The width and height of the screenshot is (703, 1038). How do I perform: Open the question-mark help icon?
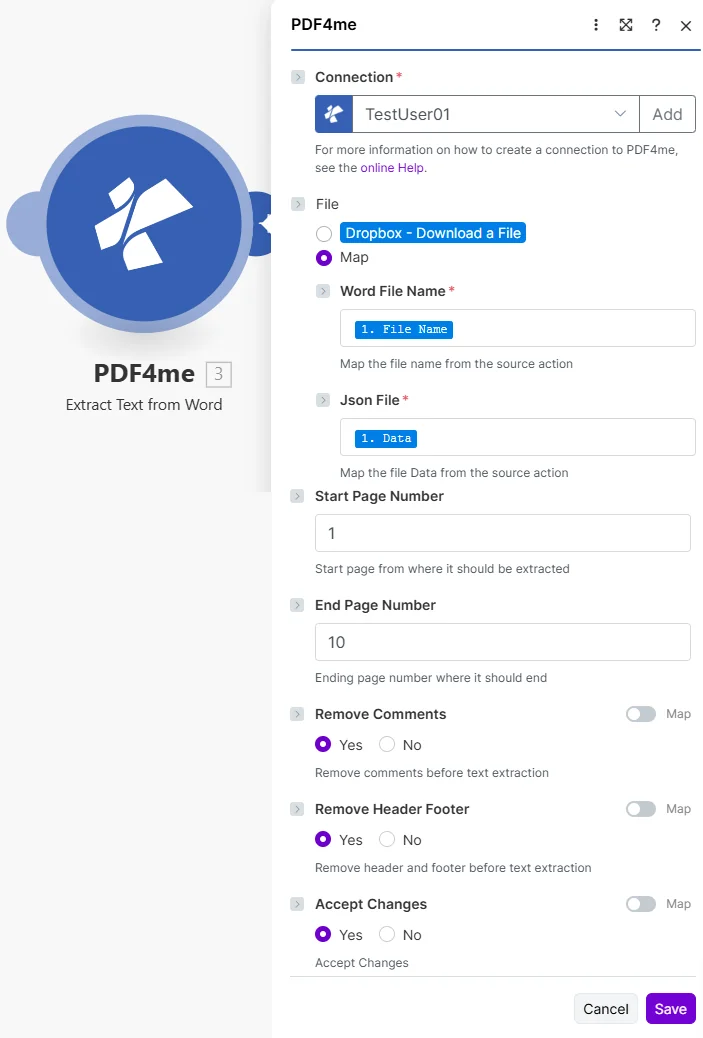[x=656, y=25]
